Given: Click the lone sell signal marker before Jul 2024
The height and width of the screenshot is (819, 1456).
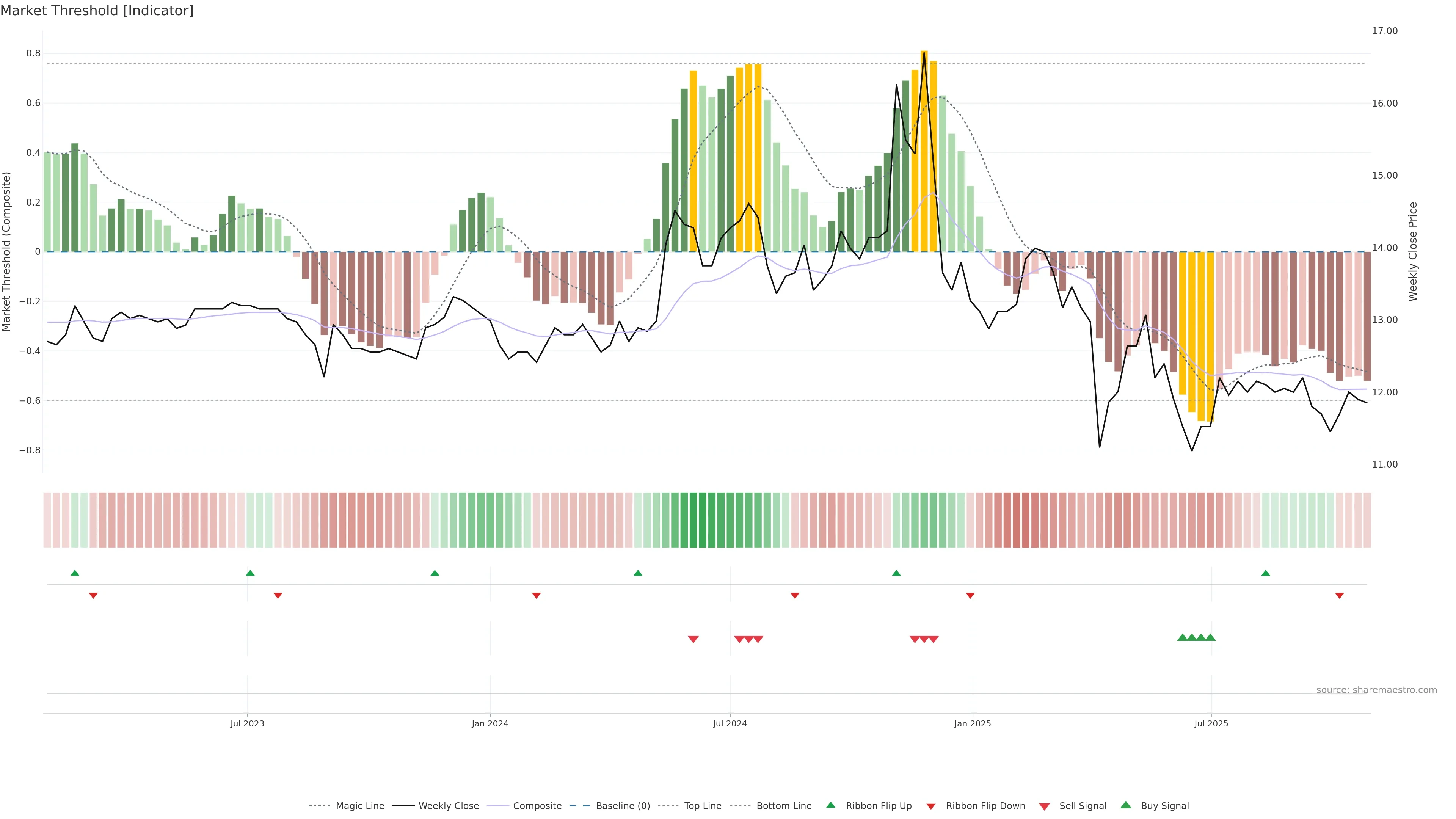Looking at the screenshot, I should (x=693, y=639).
